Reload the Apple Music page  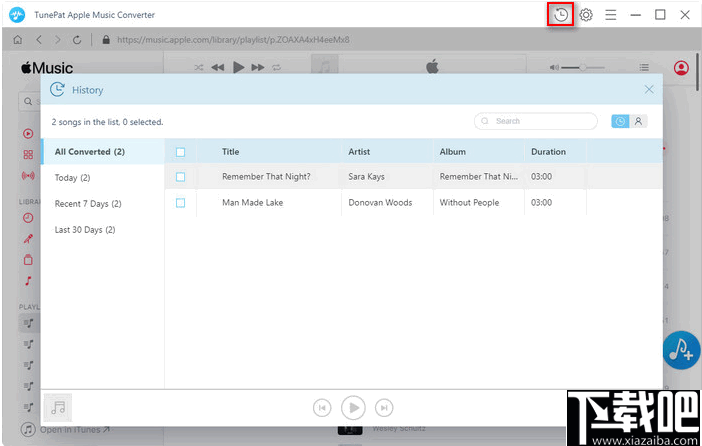[x=77, y=40]
